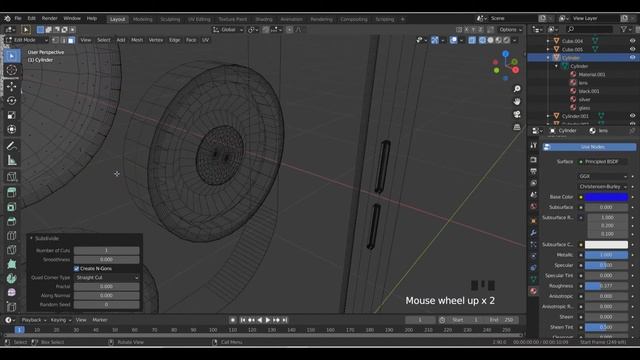Image resolution: width=640 pixels, height=360 pixels.
Task: Open the File menu
Action: click(18, 18)
